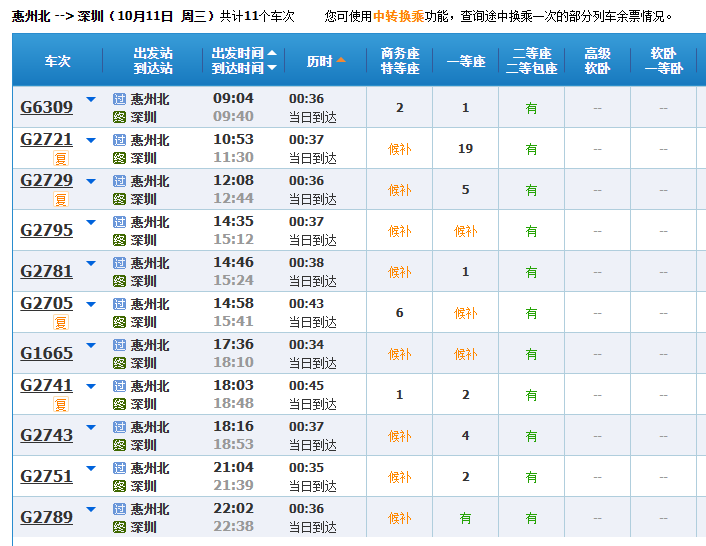This screenshot has height=546, width=706.
Task: Expand stops dropdown arrow for G6309
Action: [x=91, y=99]
